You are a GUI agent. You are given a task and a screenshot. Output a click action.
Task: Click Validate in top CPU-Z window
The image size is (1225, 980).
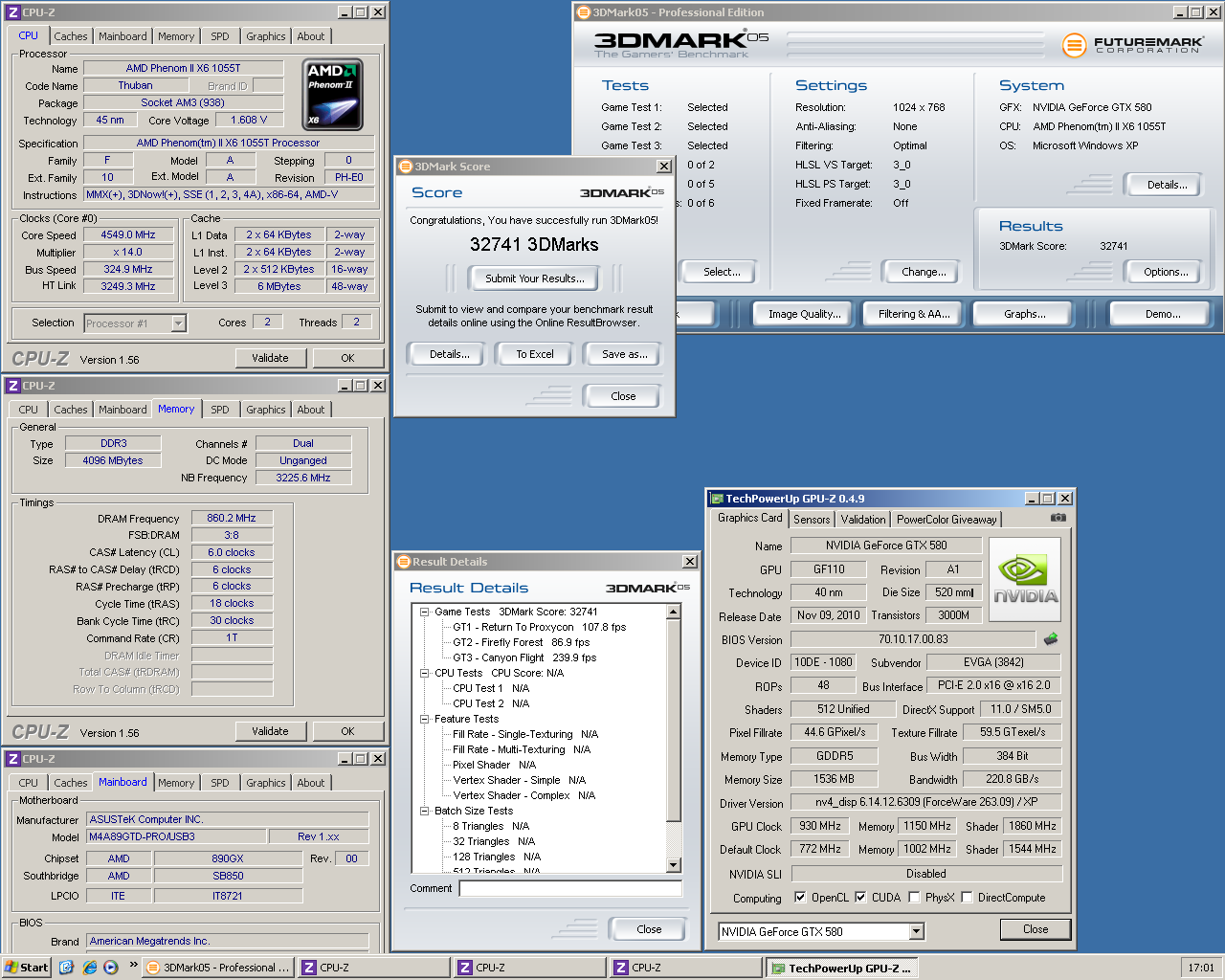tap(270, 358)
